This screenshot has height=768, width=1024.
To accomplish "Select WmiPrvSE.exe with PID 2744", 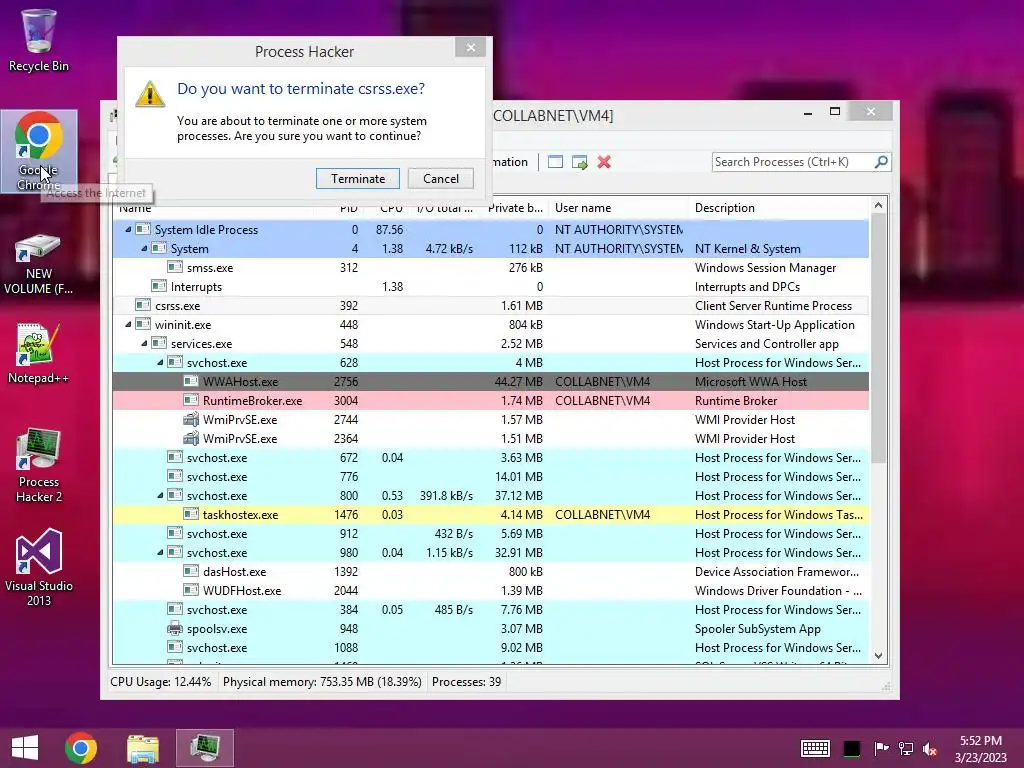I will pyautogui.click(x=490, y=419).
